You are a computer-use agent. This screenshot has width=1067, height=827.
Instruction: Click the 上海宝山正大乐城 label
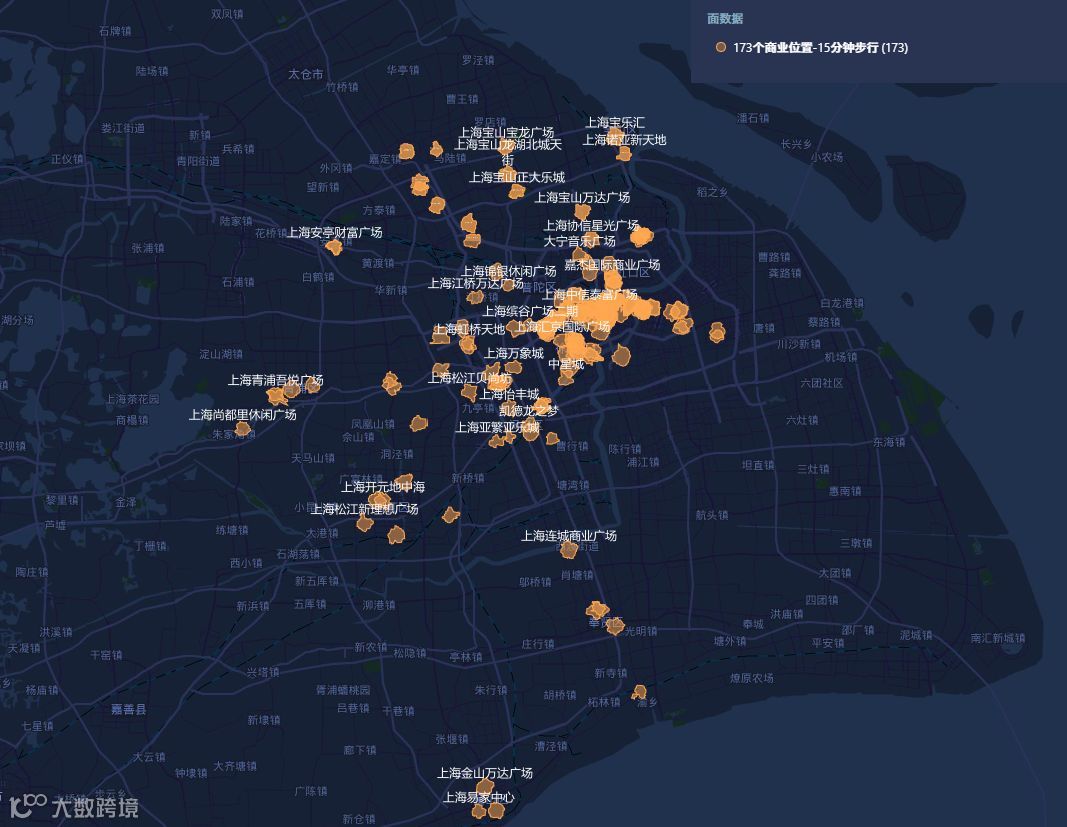(517, 177)
